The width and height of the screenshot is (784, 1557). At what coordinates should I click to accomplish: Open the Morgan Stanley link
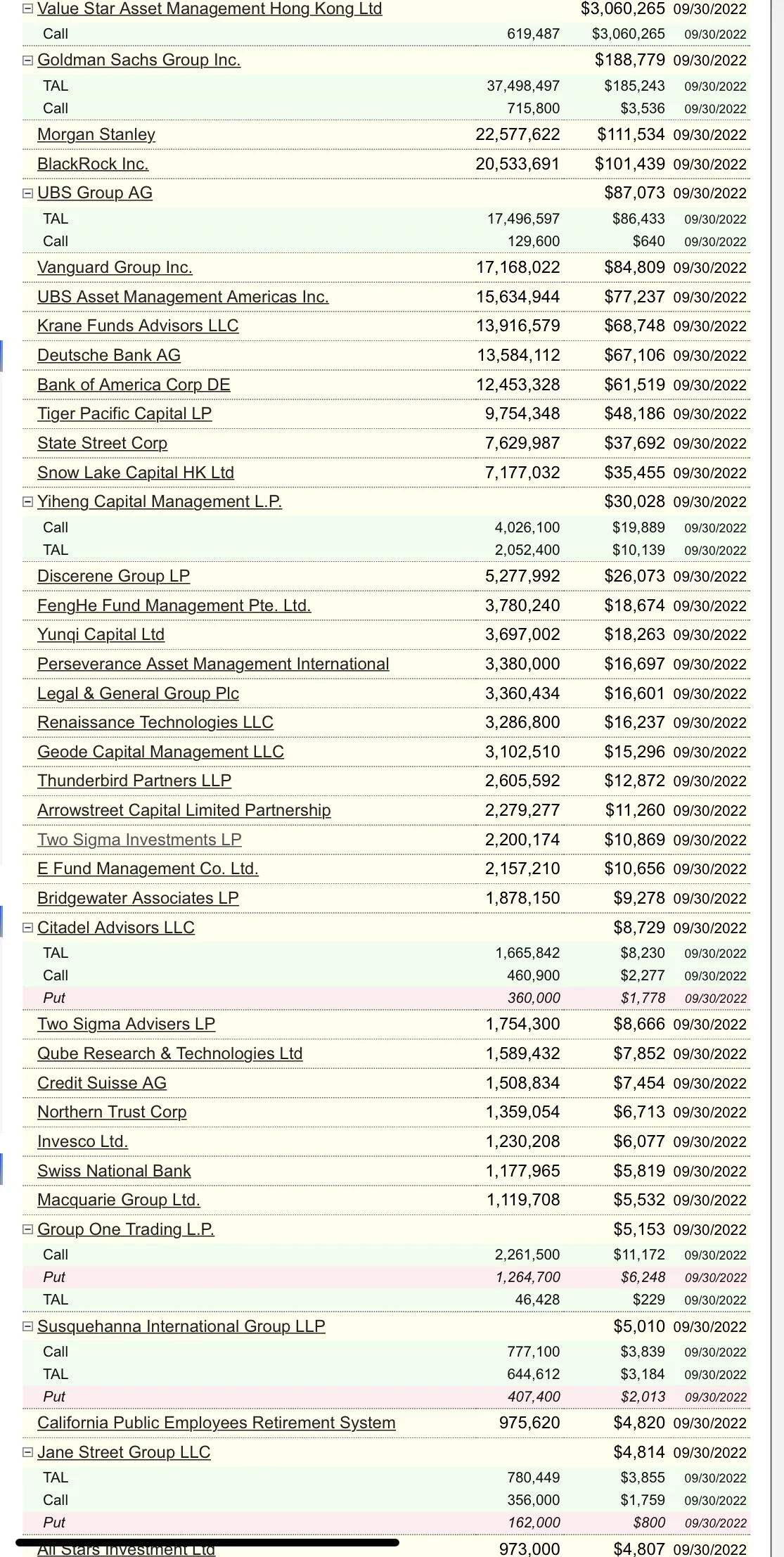point(96,135)
